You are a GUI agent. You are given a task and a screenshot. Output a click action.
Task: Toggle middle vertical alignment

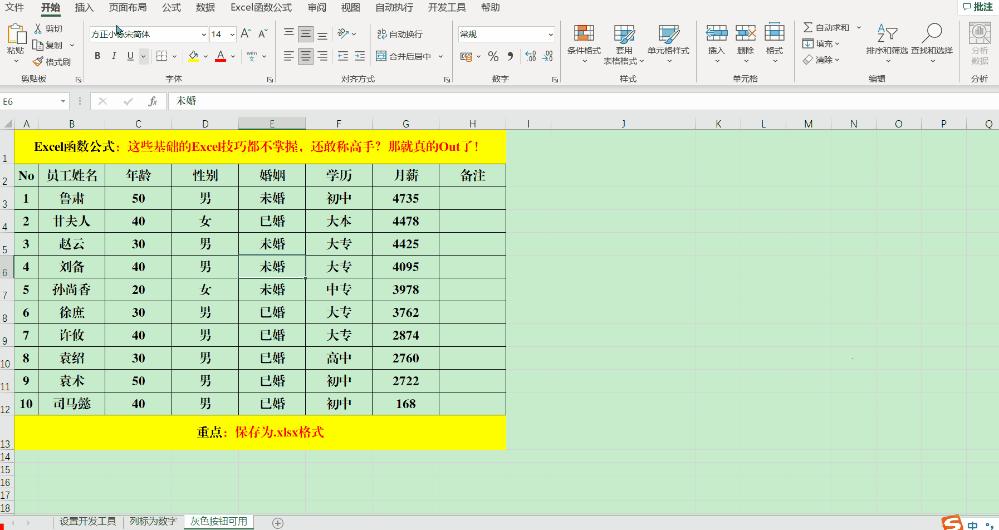(306, 34)
